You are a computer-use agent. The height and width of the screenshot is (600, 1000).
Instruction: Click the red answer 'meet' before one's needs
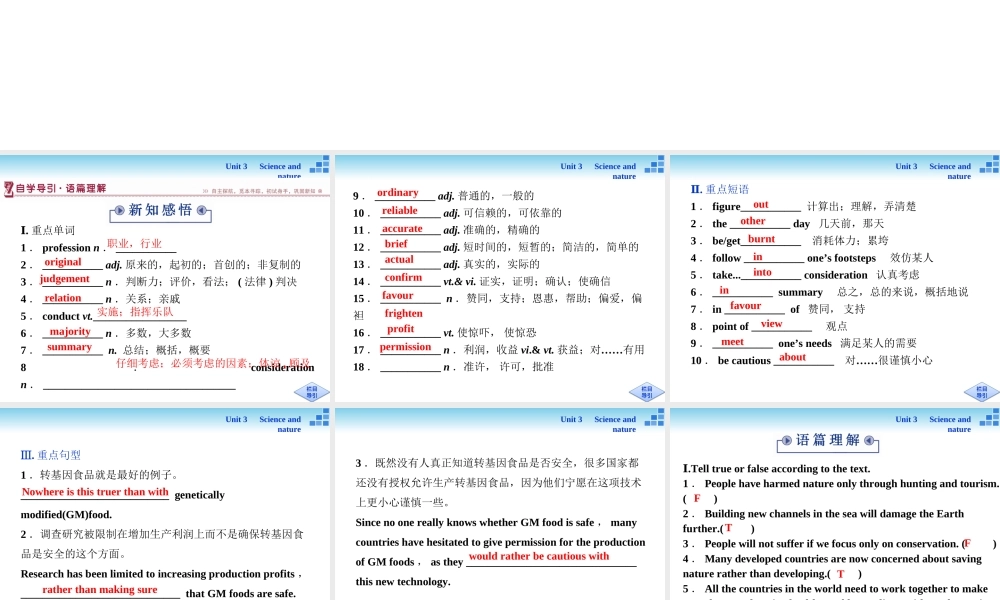point(732,342)
